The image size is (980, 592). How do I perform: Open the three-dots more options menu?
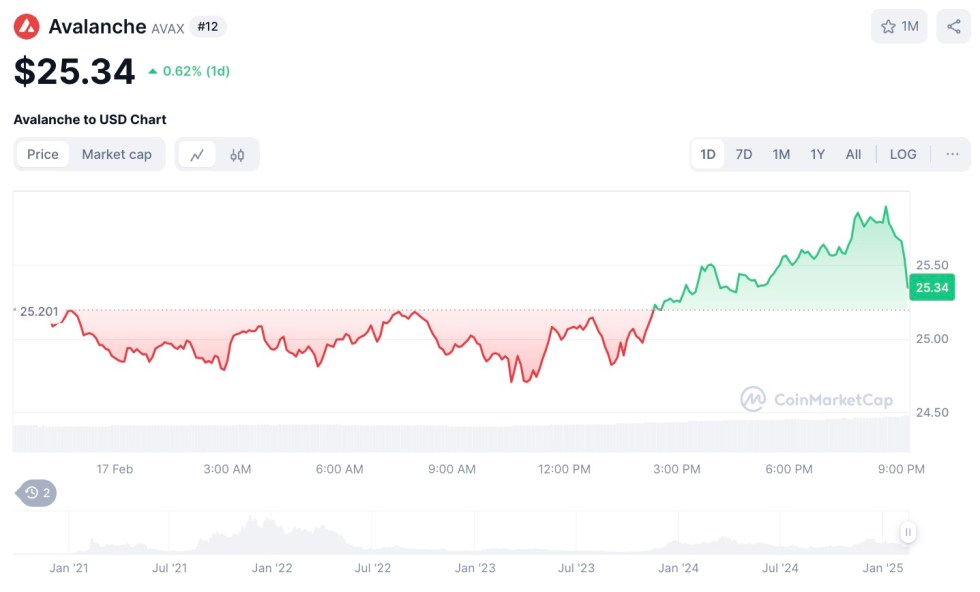(x=952, y=154)
